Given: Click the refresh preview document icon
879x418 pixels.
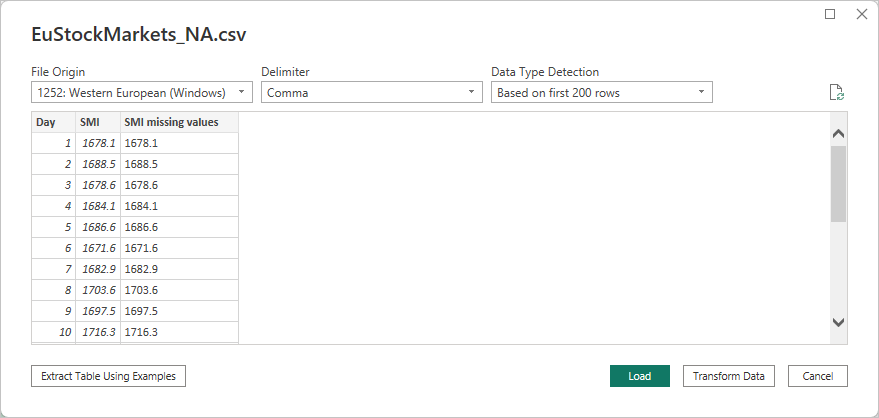Looking at the screenshot, I should [837, 93].
